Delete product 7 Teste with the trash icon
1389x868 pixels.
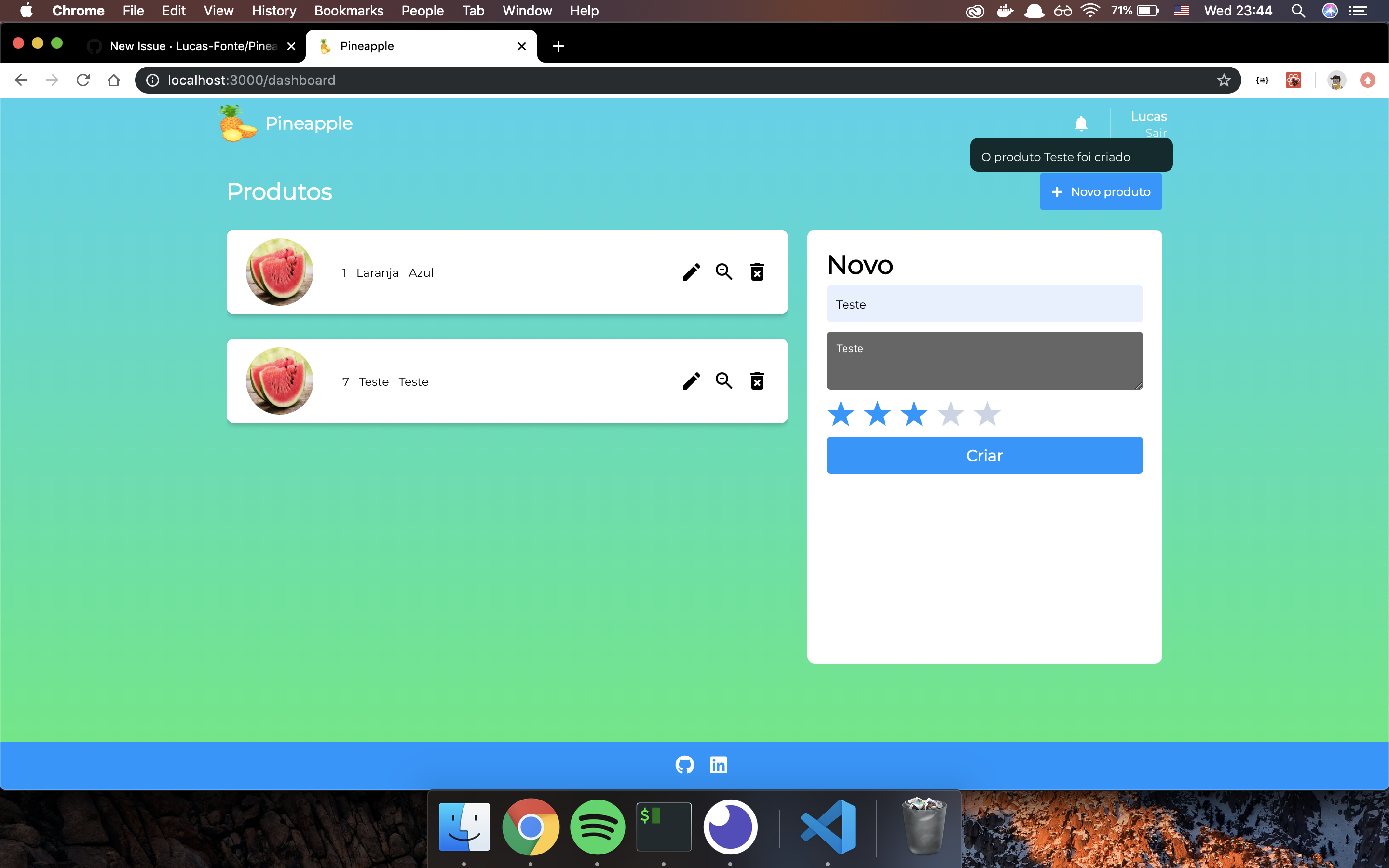pos(757,380)
